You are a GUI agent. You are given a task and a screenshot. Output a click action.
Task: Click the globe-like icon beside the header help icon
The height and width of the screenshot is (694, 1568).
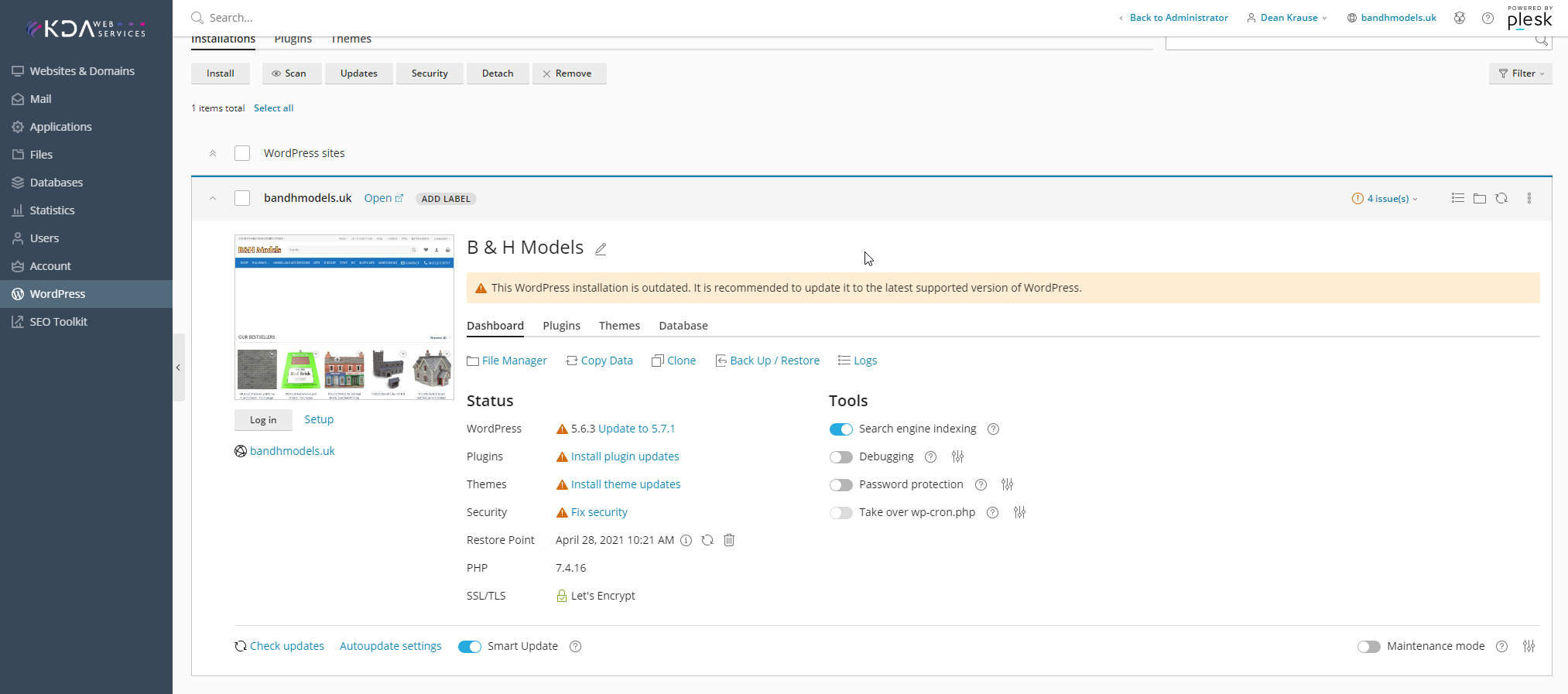1460,18
